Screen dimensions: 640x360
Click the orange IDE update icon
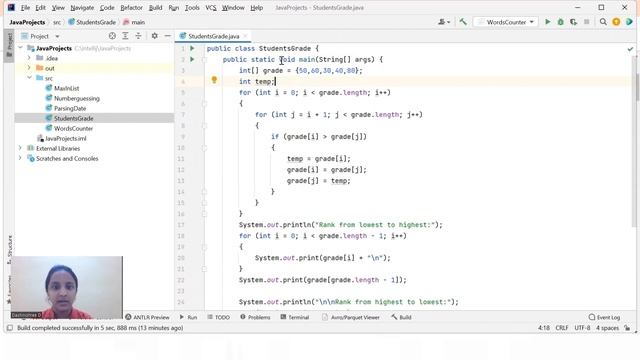(616, 22)
